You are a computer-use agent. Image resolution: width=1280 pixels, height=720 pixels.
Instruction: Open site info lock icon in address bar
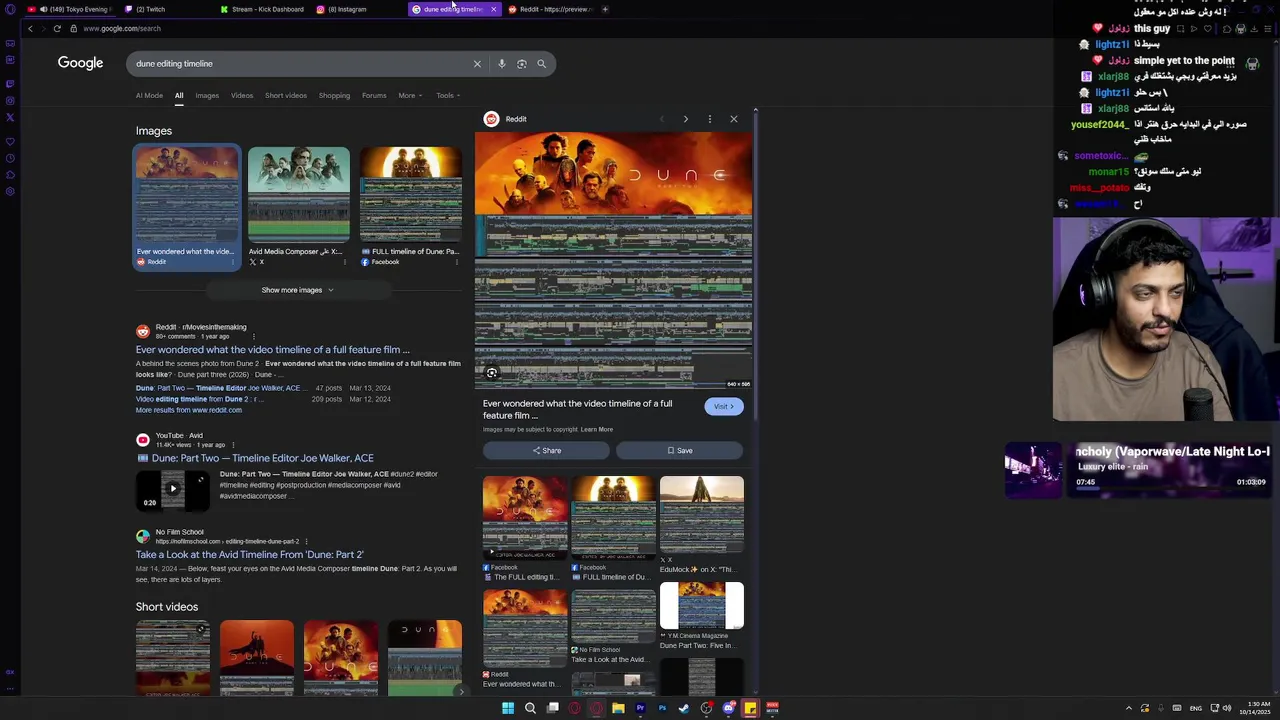(x=73, y=29)
